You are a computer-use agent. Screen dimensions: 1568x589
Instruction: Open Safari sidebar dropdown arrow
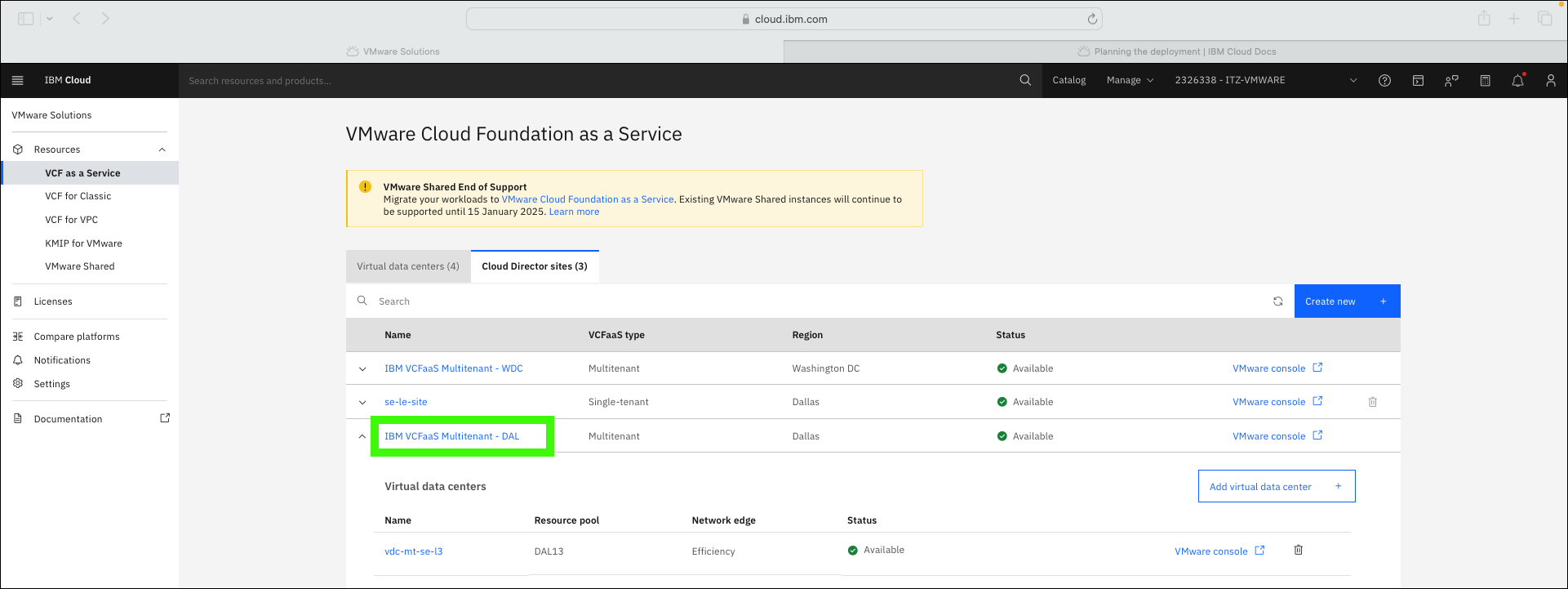(x=49, y=18)
